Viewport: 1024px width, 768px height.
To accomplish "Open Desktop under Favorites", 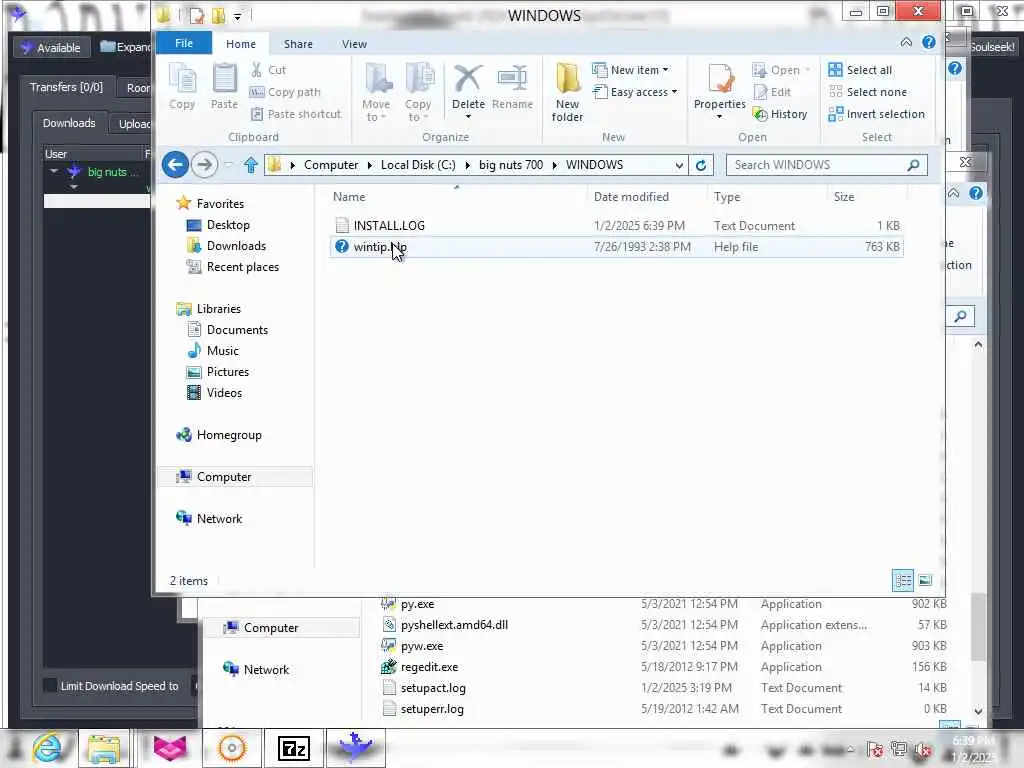I will (218, 225).
